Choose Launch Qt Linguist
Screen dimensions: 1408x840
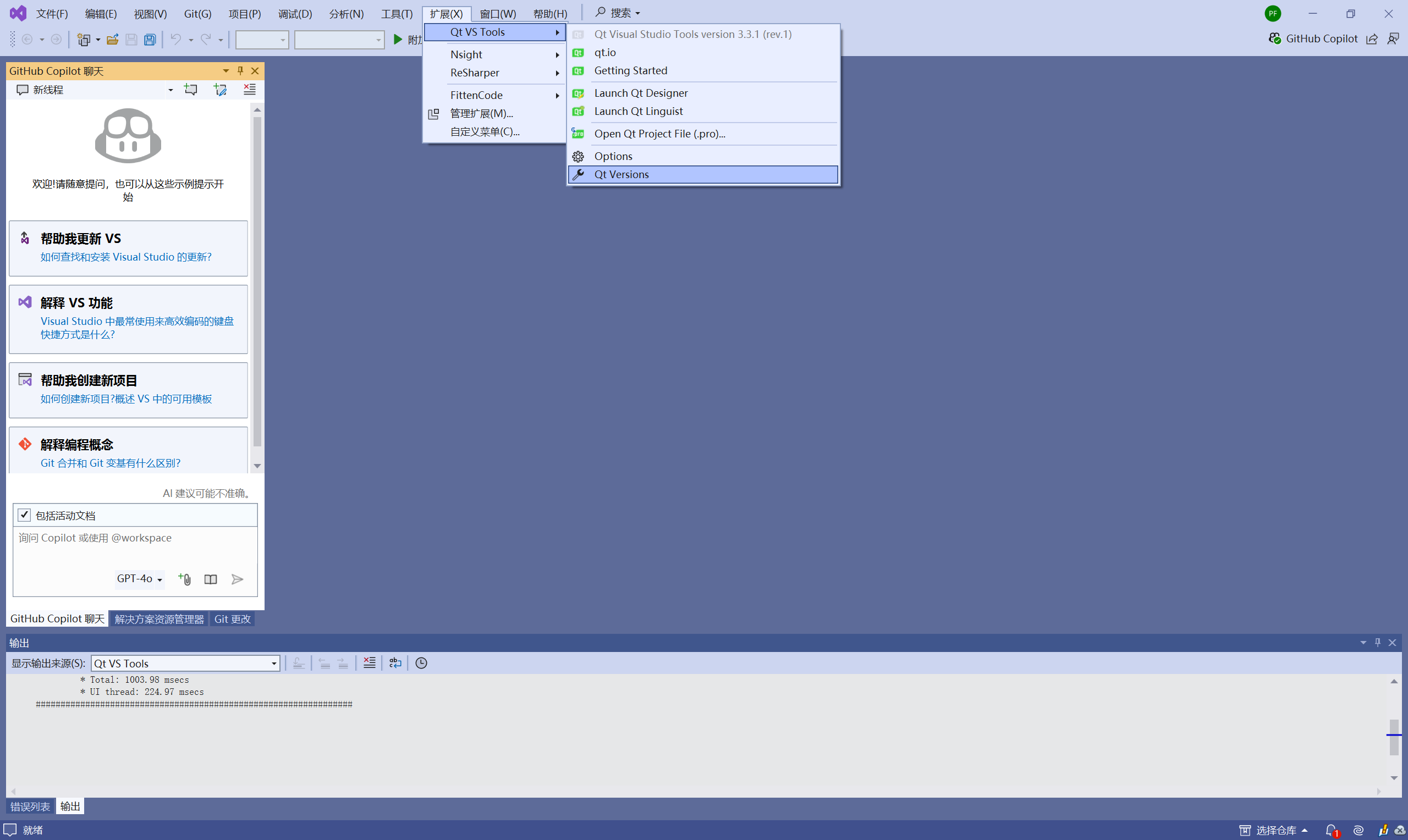(x=702, y=111)
